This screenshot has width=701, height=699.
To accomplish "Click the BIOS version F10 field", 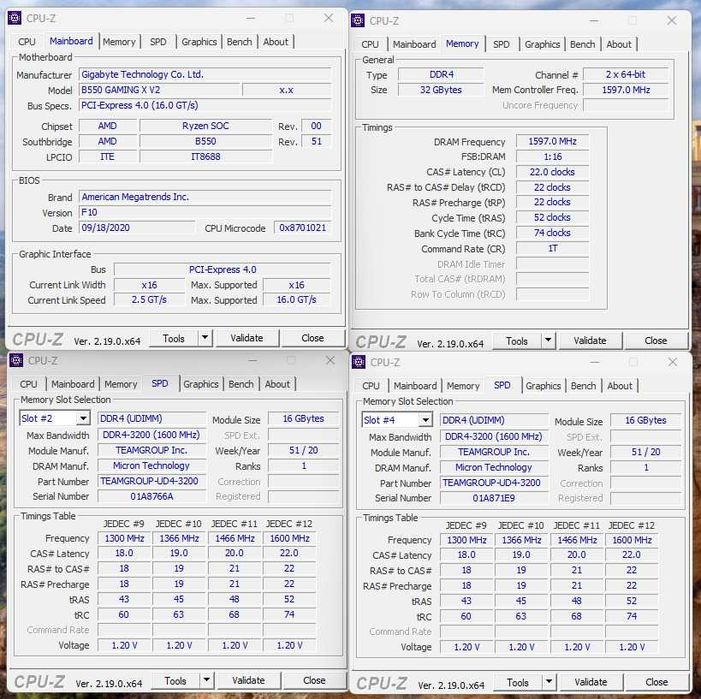I will pos(205,212).
